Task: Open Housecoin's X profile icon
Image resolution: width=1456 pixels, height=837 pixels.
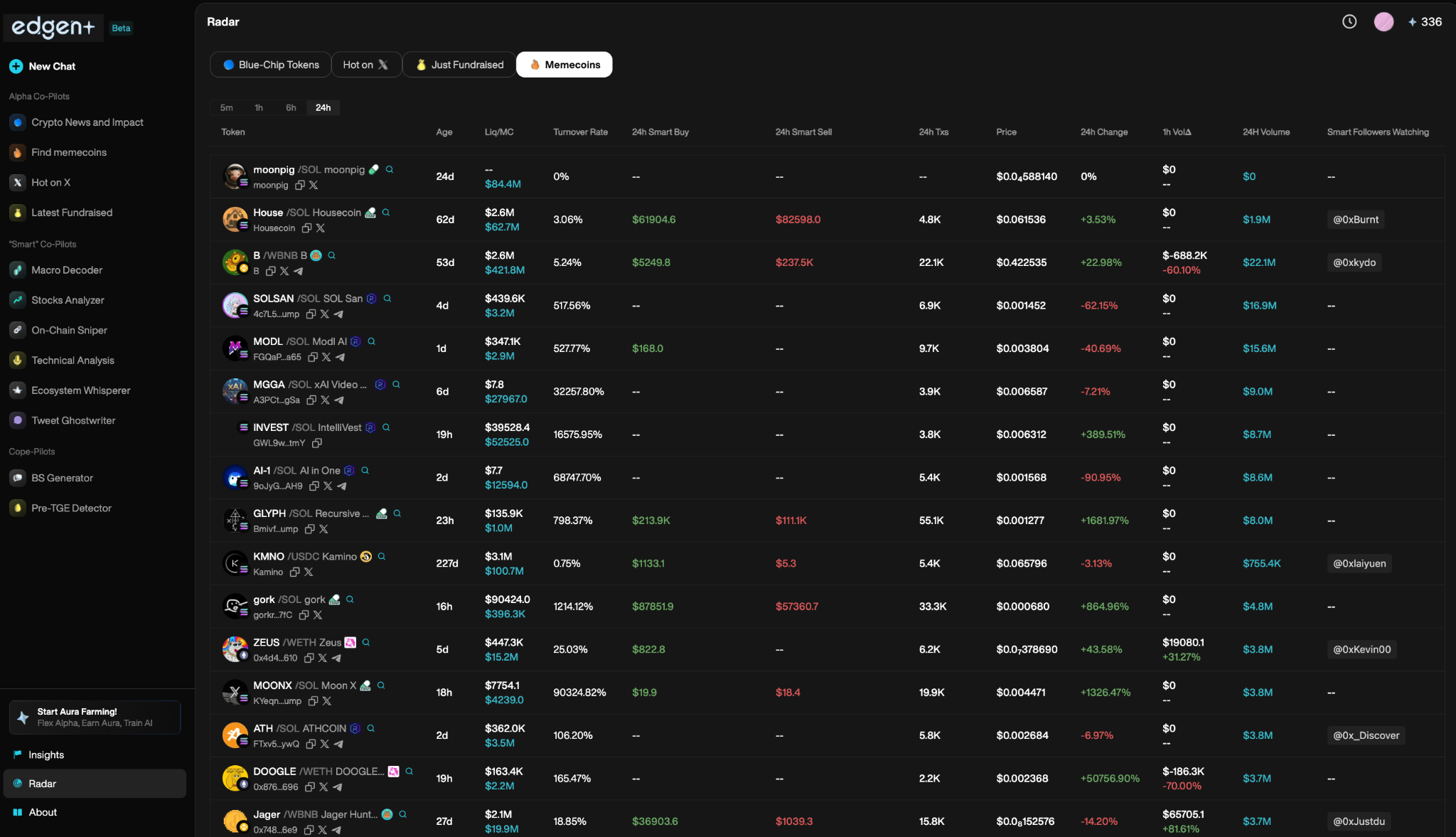Action: 320,228
